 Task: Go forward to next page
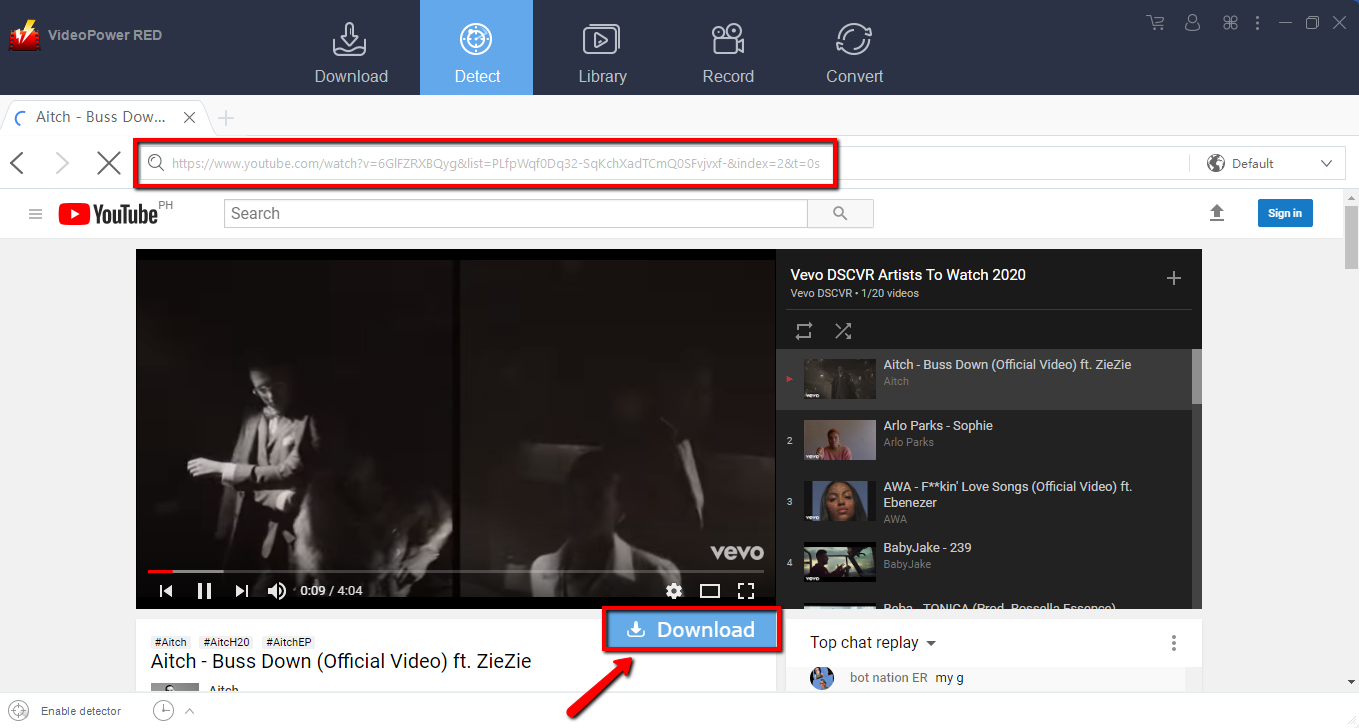(x=62, y=163)
